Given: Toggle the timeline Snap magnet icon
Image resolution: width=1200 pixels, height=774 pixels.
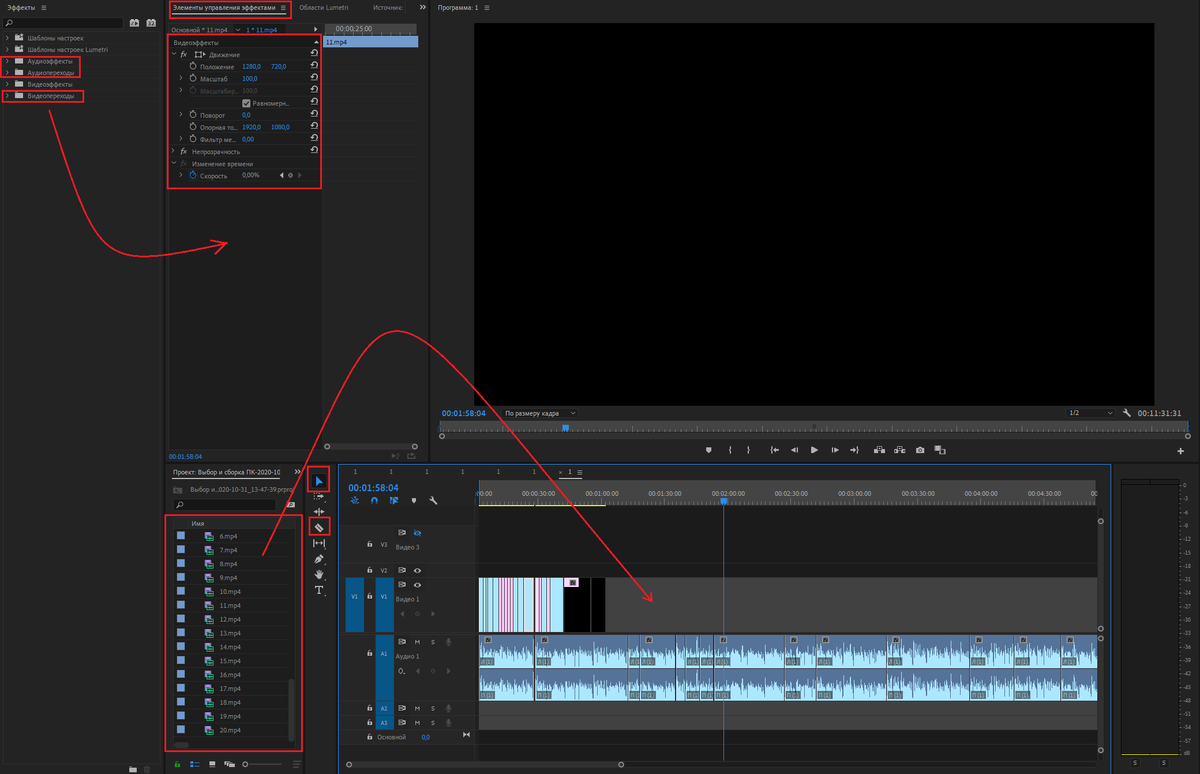Looking at the screenshot, I should 374,501.
